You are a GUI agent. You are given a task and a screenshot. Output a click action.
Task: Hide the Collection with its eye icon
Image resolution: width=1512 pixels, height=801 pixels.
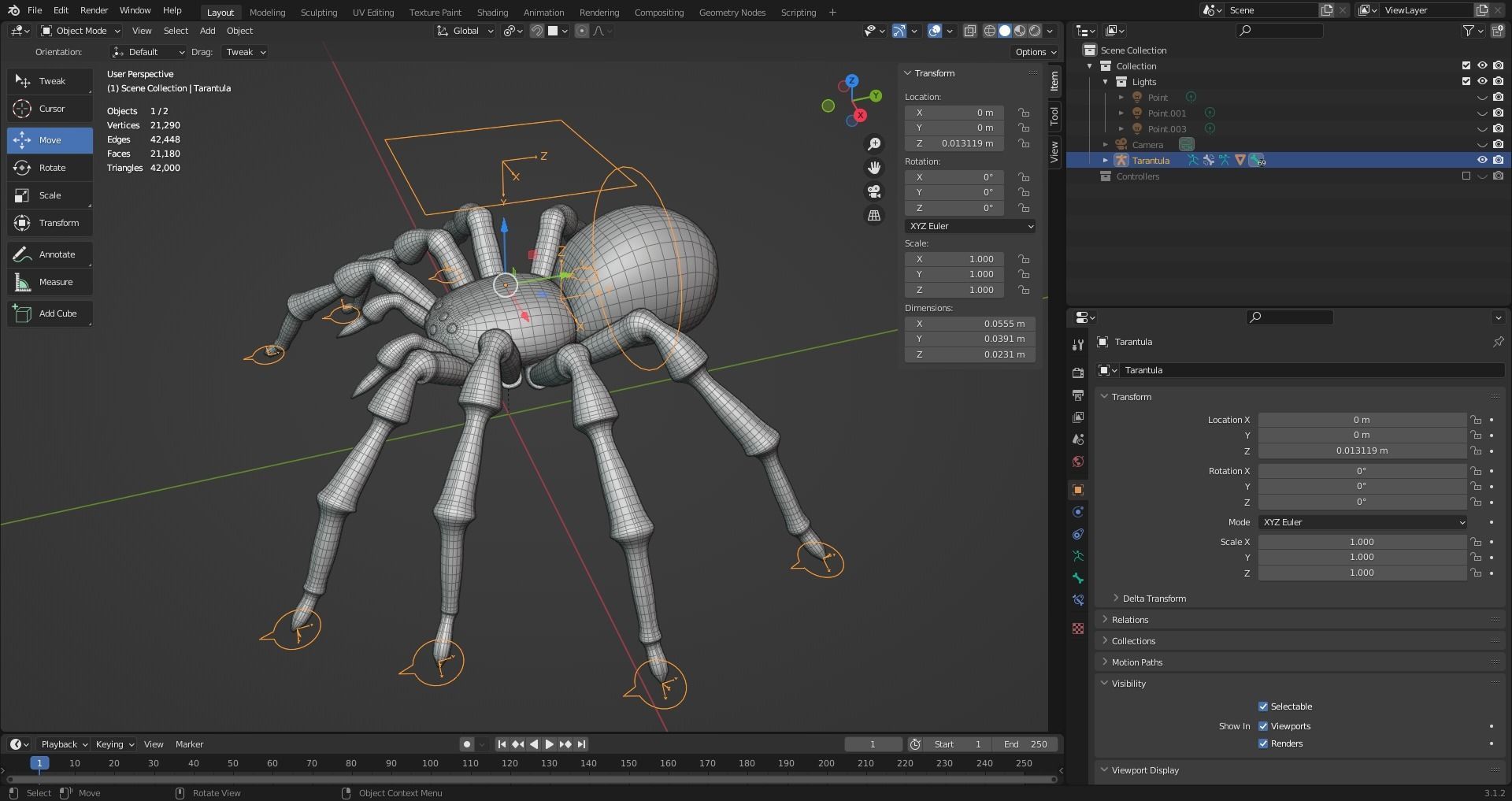pos(1482,65)
